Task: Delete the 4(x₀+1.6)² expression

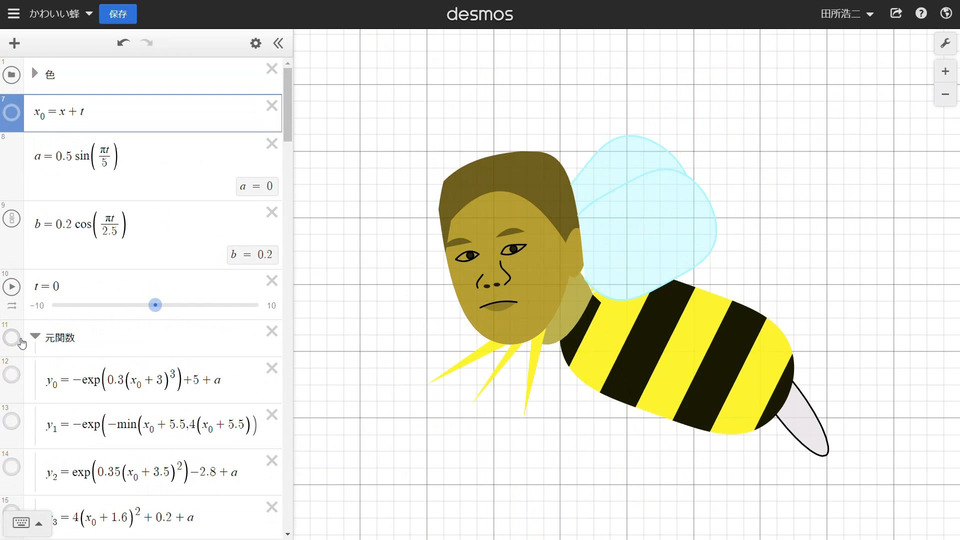Action: coord(272,508)
